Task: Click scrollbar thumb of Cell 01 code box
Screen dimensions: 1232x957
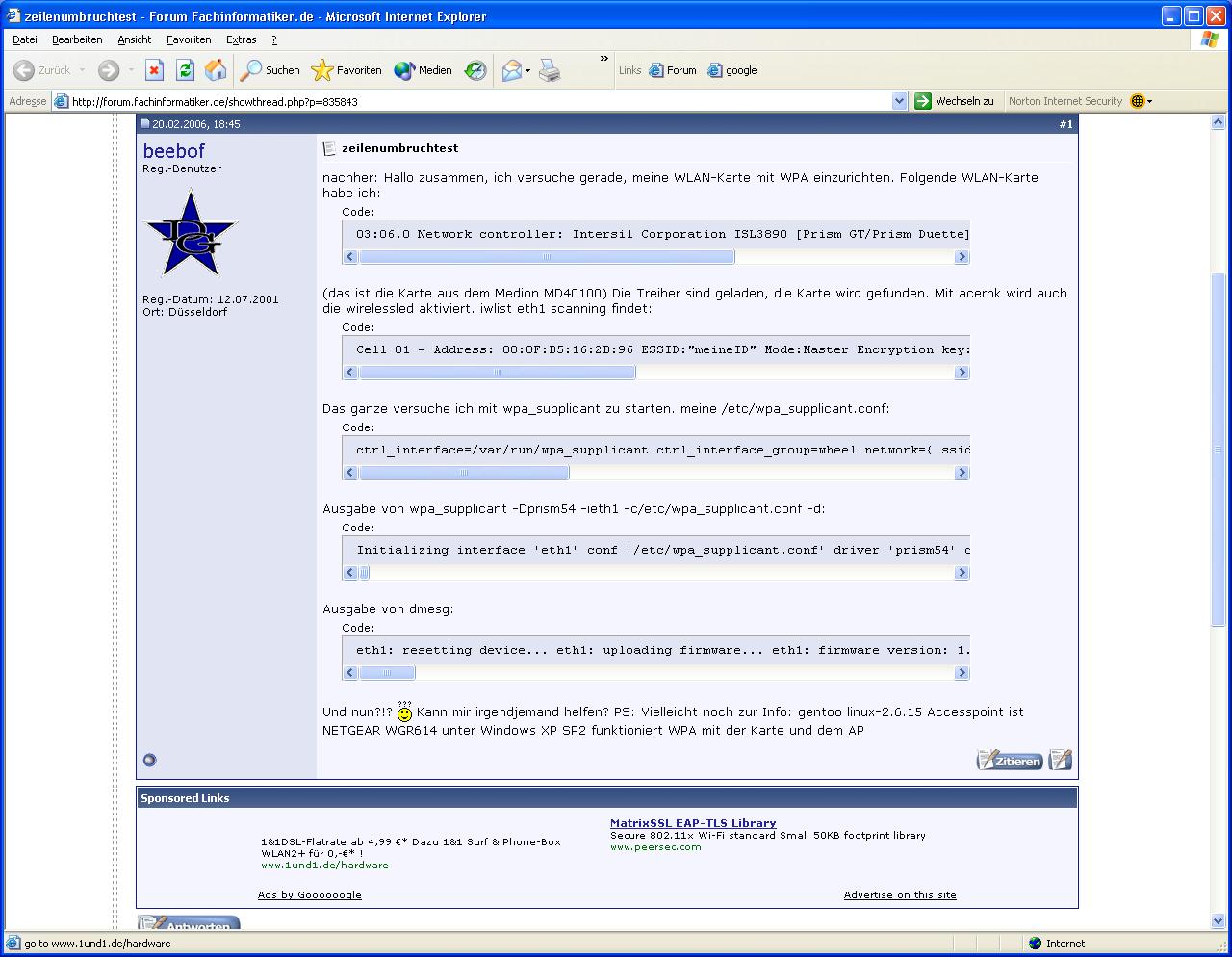Action: coord(498,373)
